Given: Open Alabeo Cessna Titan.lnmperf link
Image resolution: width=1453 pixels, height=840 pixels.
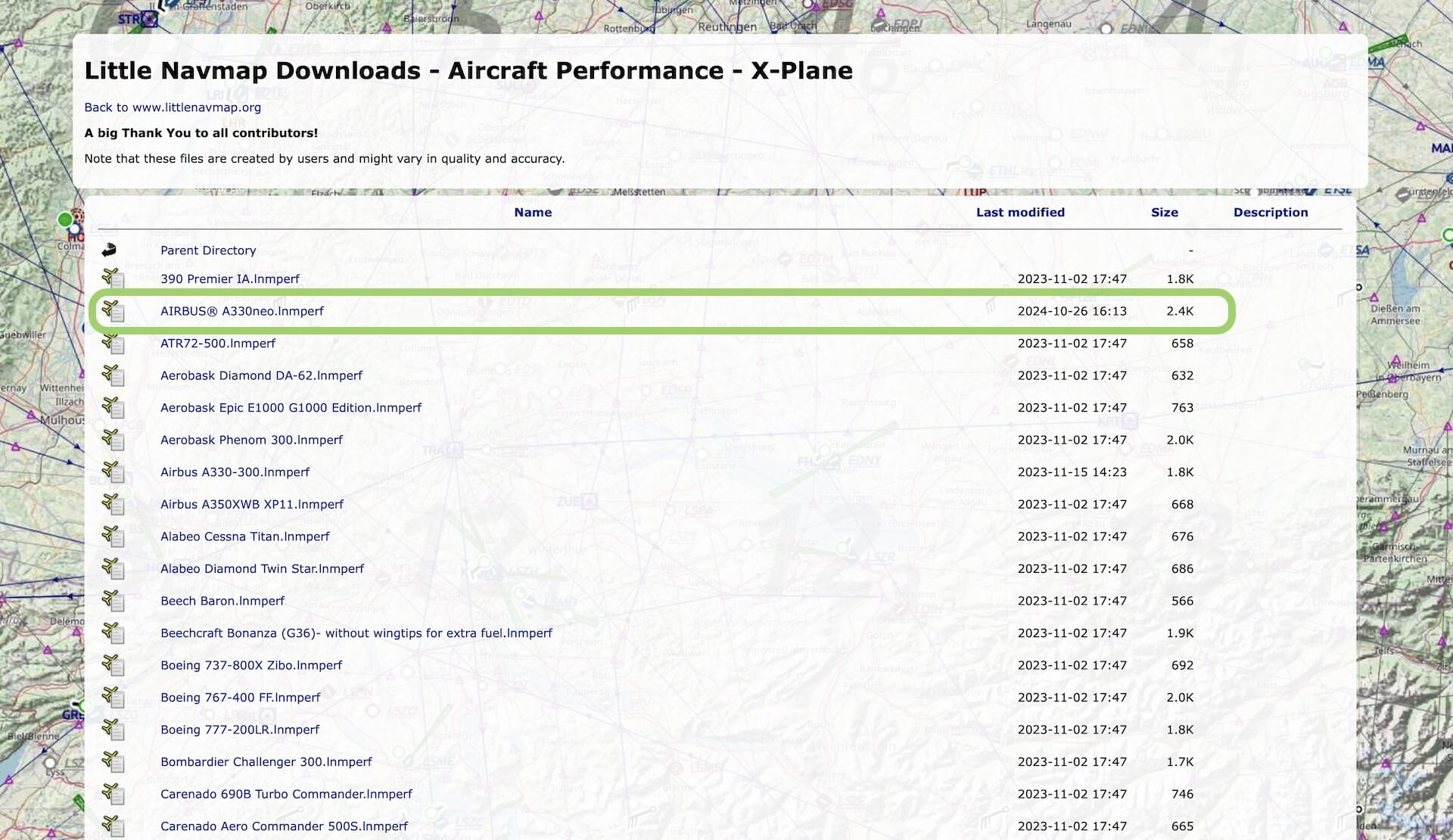Looking at the screenshot, I should pos(245,537).
